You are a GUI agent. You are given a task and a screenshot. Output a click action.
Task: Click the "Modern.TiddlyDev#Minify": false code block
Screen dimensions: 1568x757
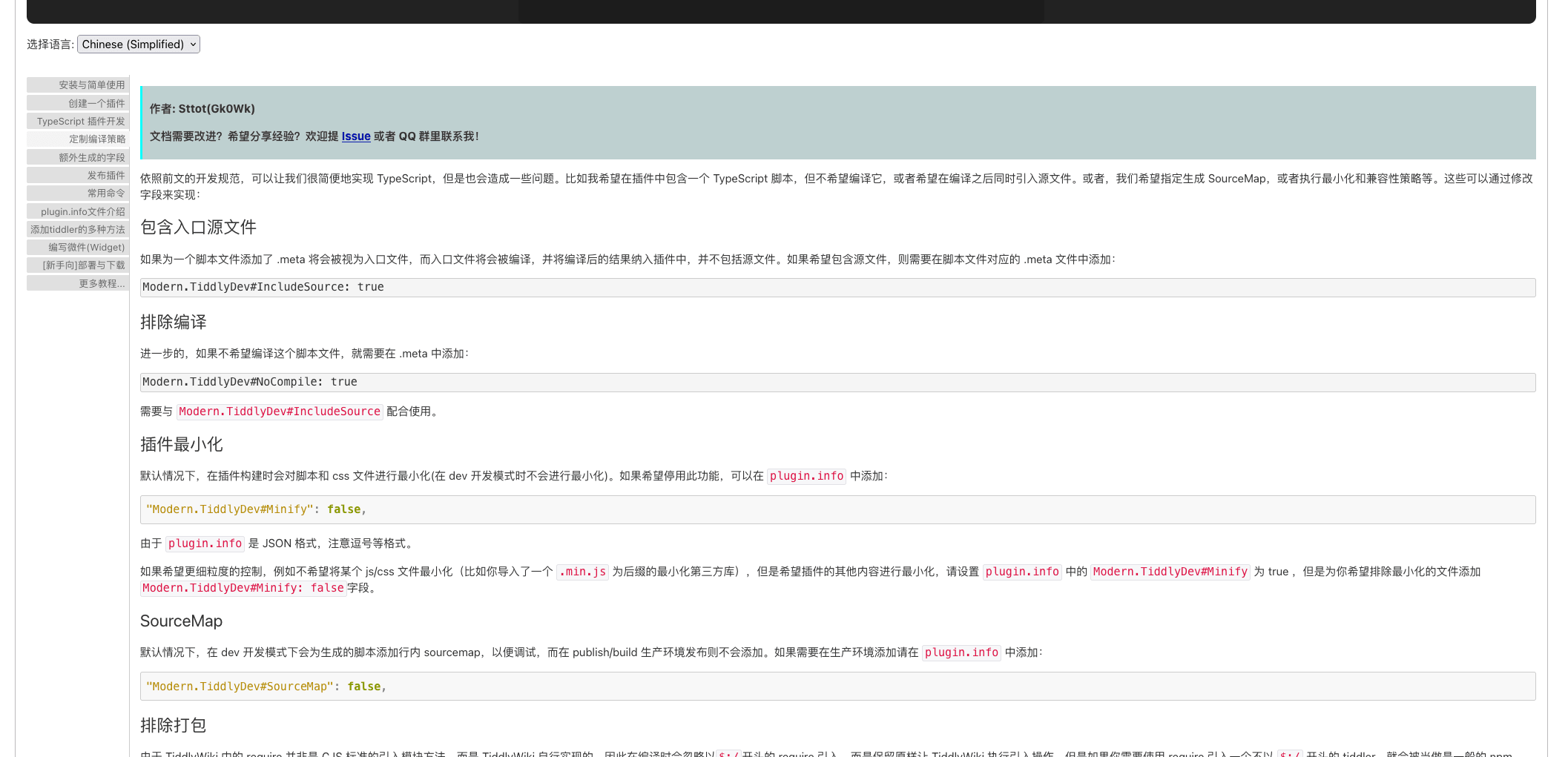(837, 509)
